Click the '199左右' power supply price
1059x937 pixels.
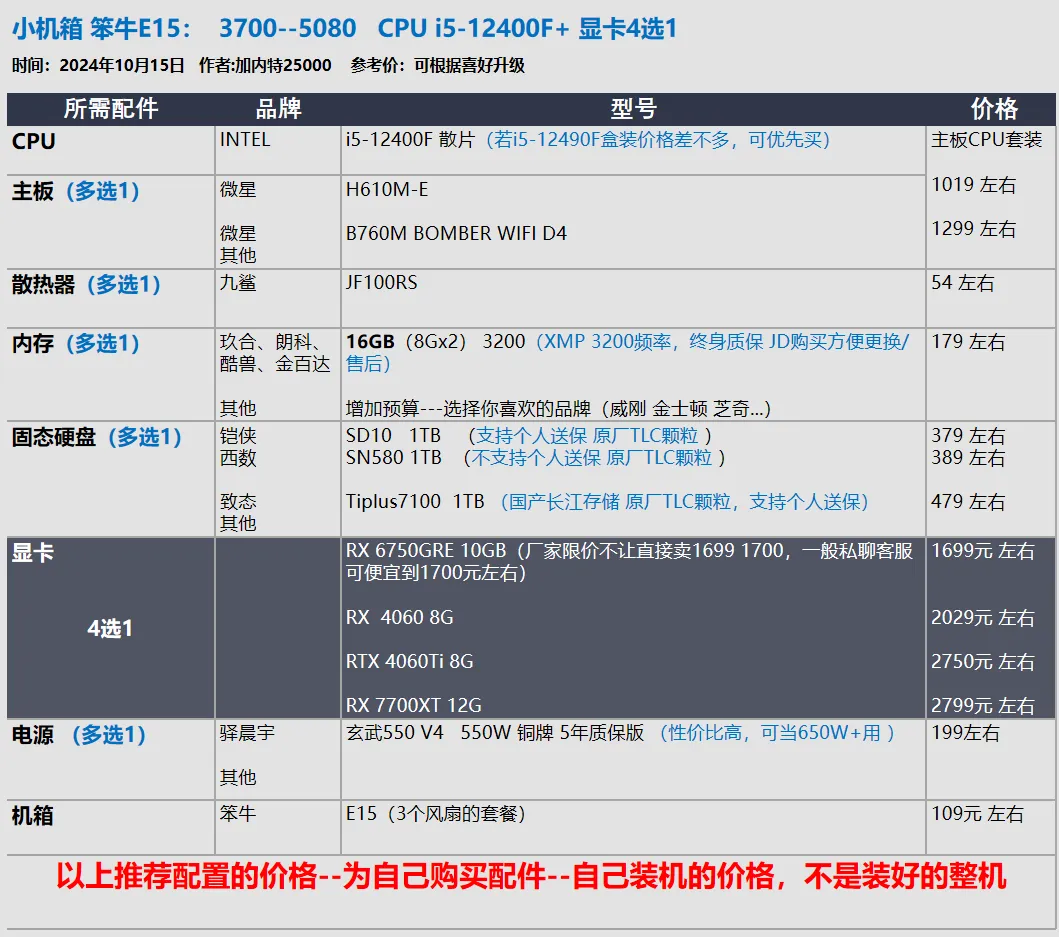tap(965, 732)
